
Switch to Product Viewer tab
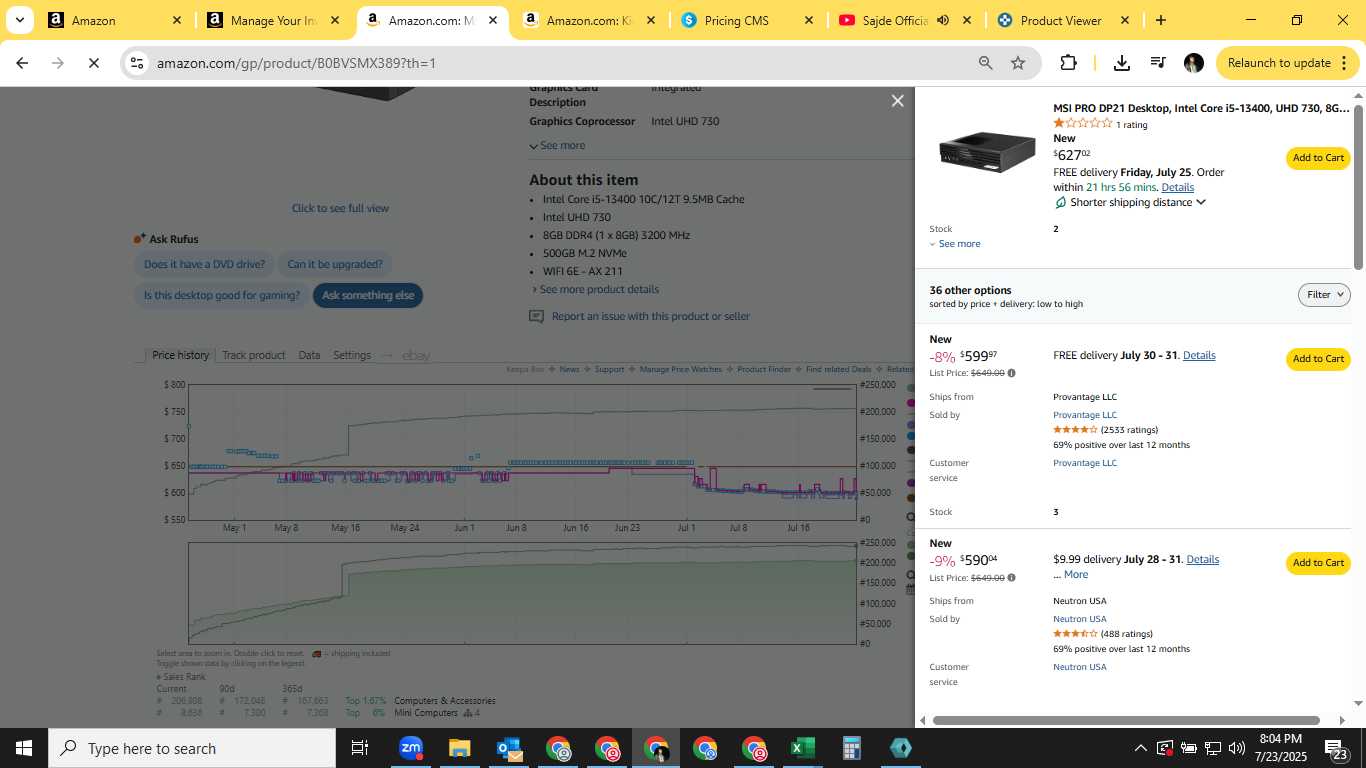point(1061,20)
